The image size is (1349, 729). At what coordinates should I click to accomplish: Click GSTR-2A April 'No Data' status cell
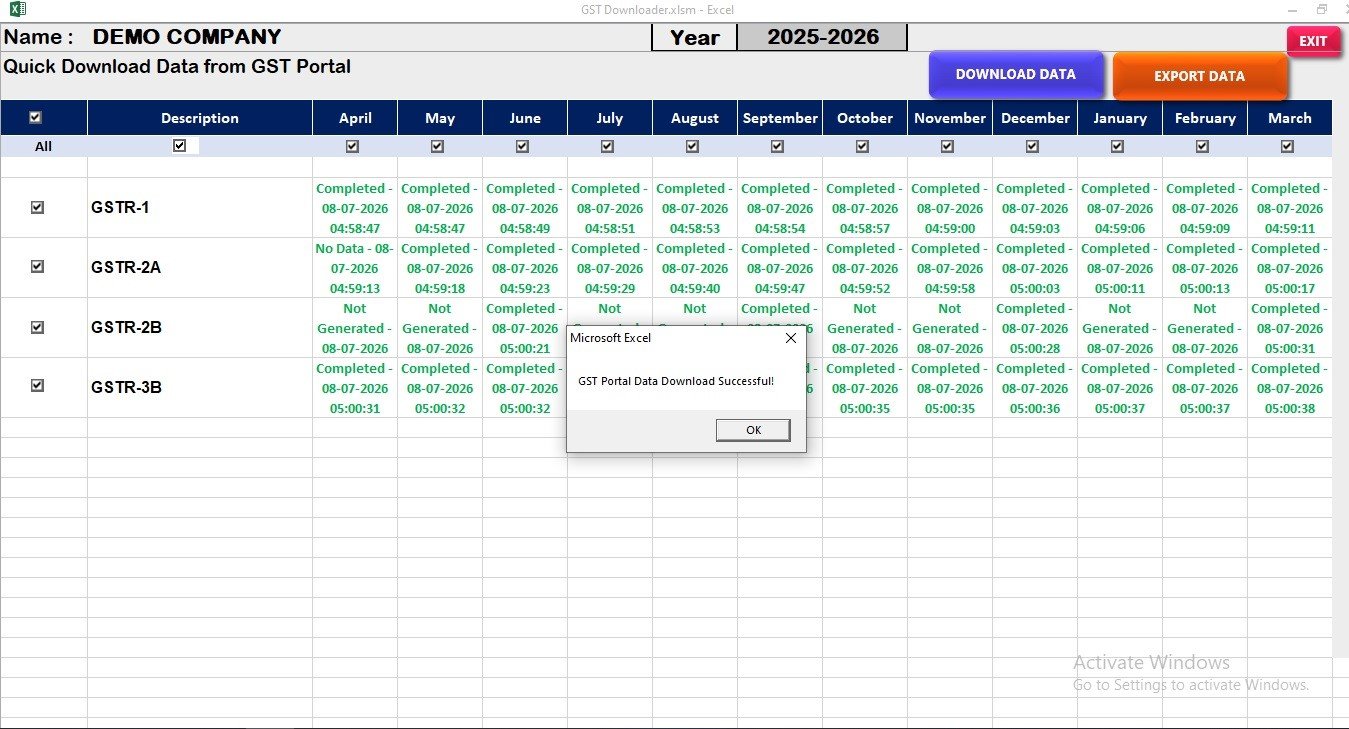coord(355,268)
